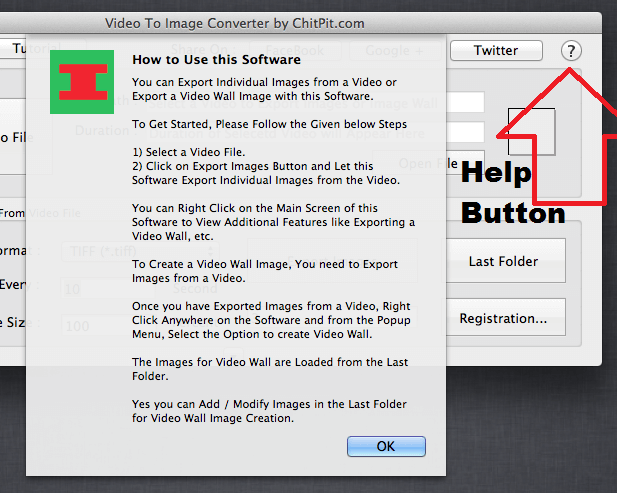Click the green and red app icon
The height and width of the screenshot is (493, 617).
click(x=82, y=82)
